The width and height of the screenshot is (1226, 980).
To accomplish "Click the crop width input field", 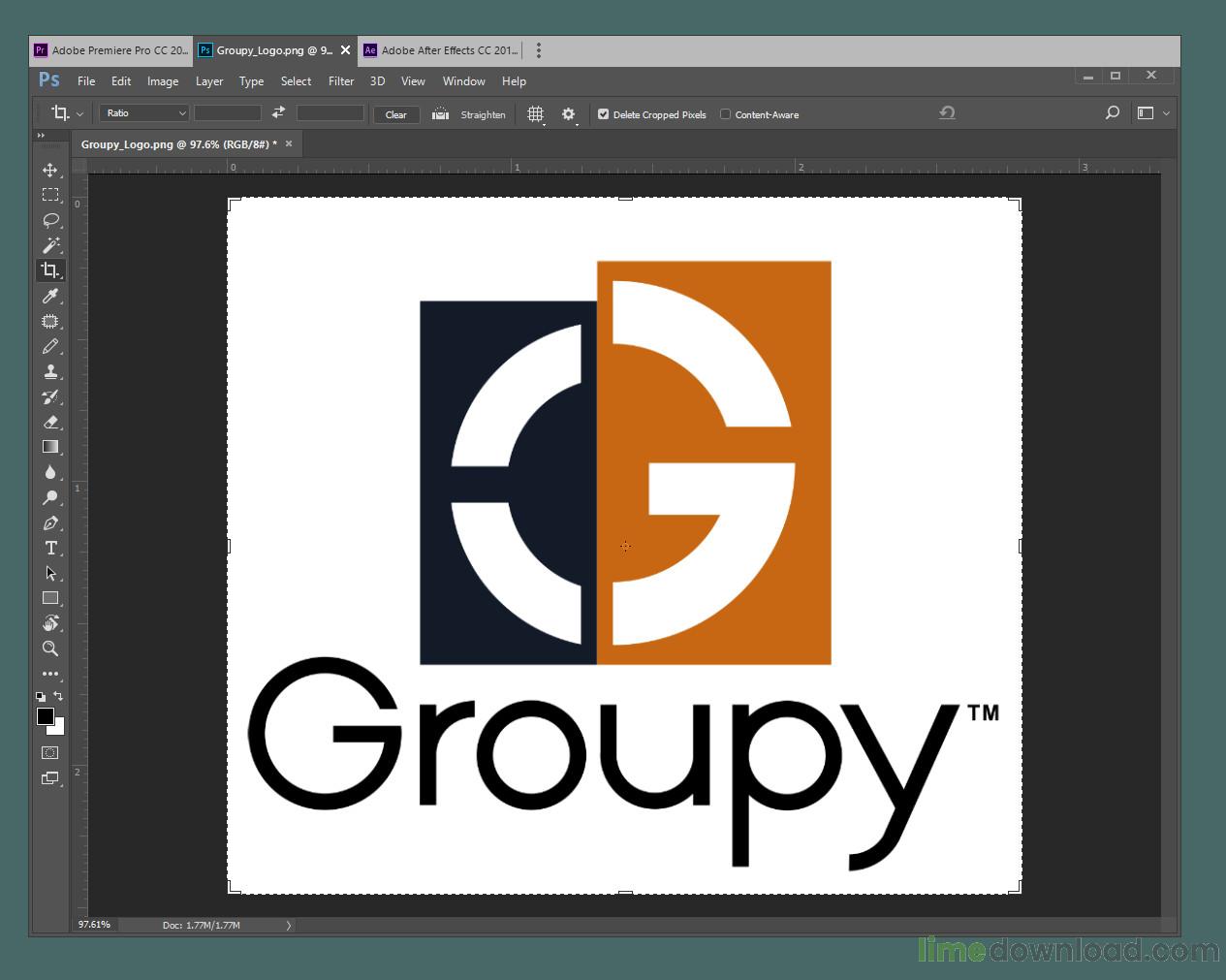I will tap(228, 113).
